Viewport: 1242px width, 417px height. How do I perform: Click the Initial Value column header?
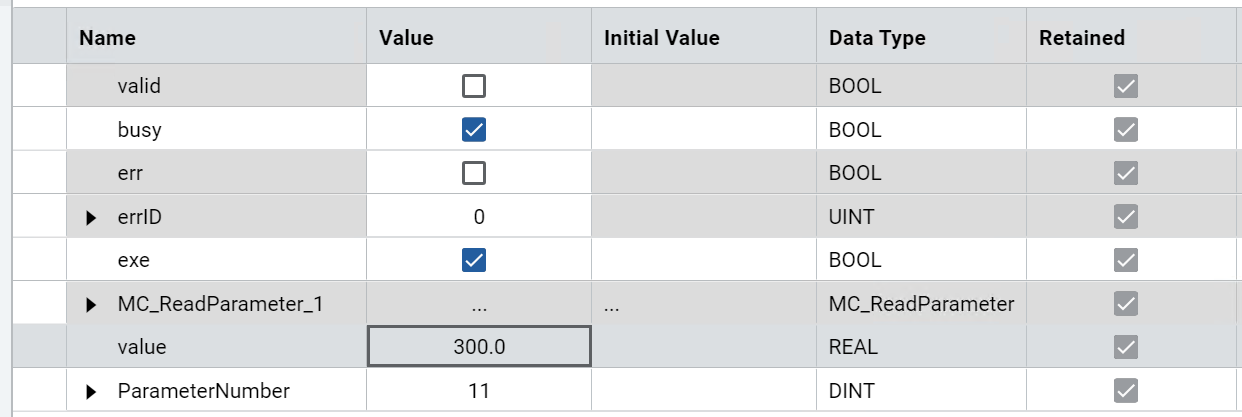click(x=661, y=38)
